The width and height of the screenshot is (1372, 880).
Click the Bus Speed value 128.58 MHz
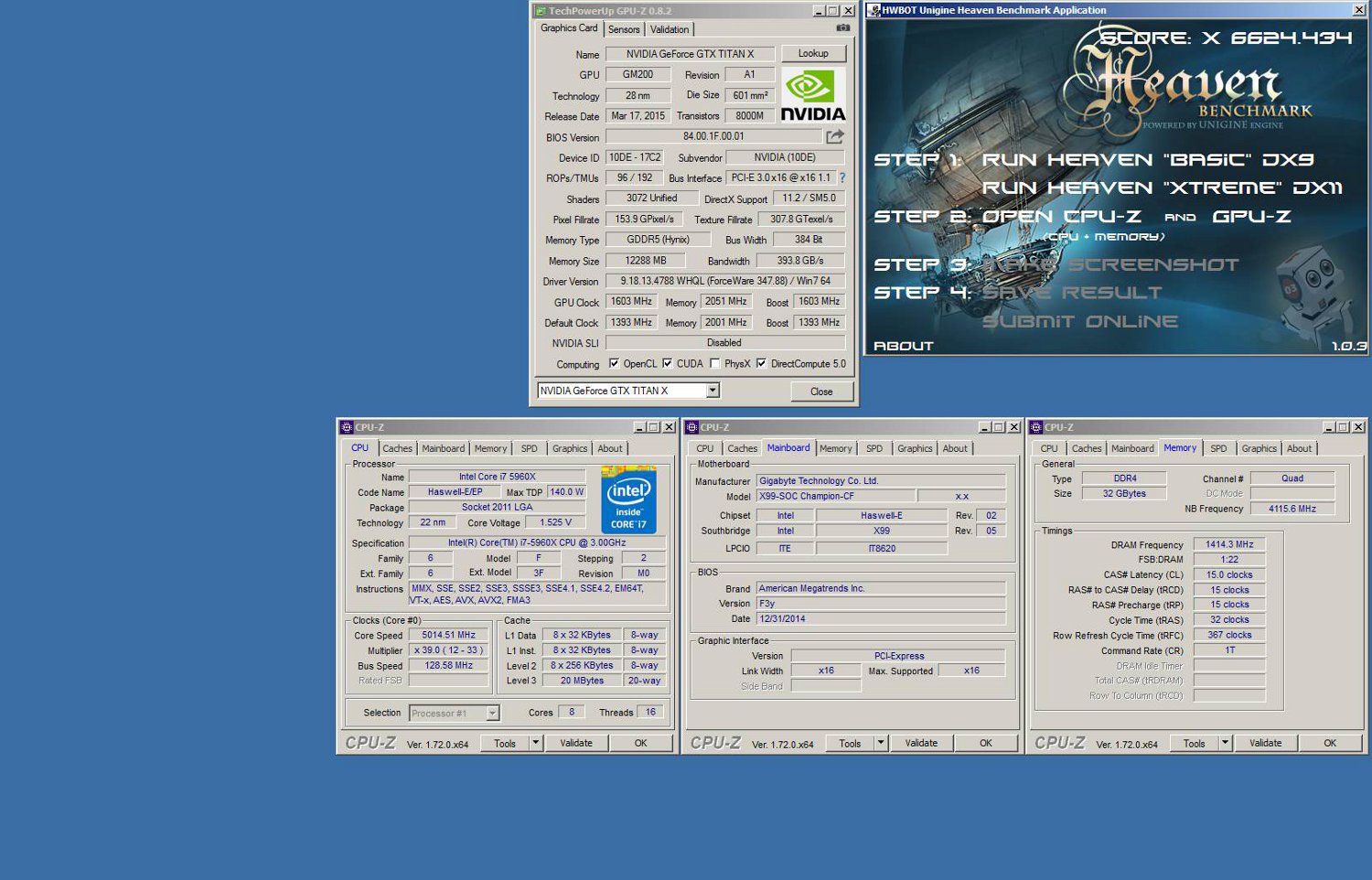click(448, 665)
